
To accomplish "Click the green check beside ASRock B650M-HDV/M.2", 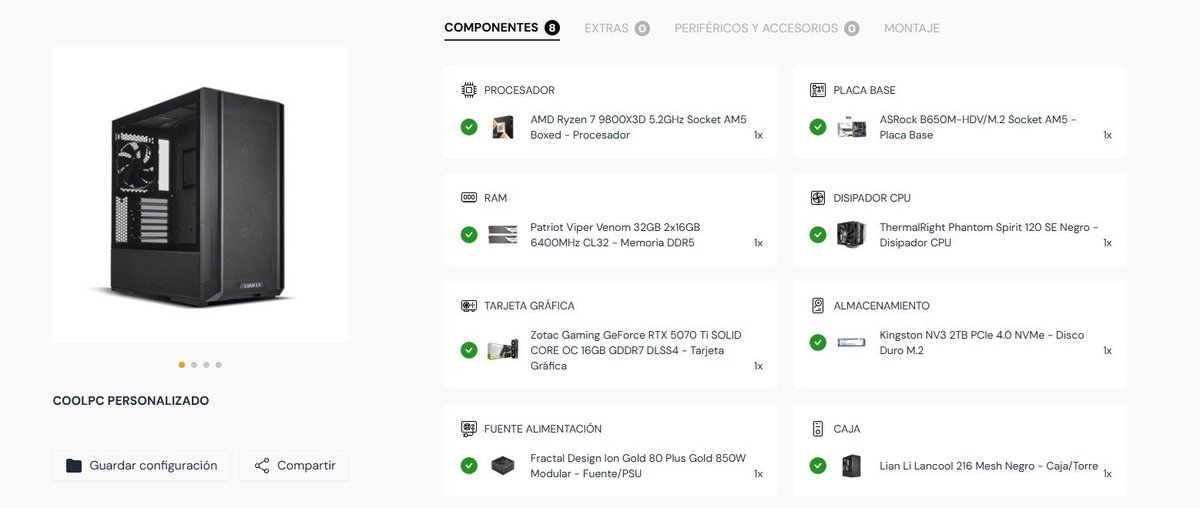I will click(x=818, y=127).
